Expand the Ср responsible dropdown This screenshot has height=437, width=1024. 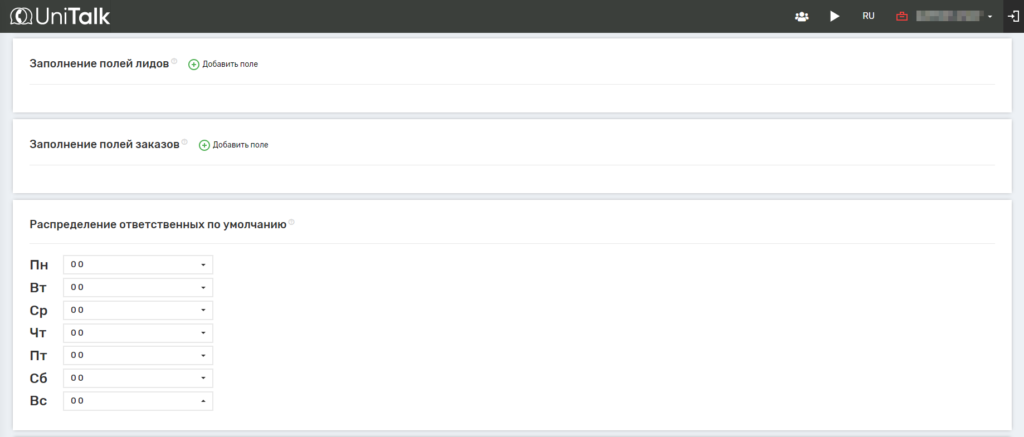click(x=138, y=310)
